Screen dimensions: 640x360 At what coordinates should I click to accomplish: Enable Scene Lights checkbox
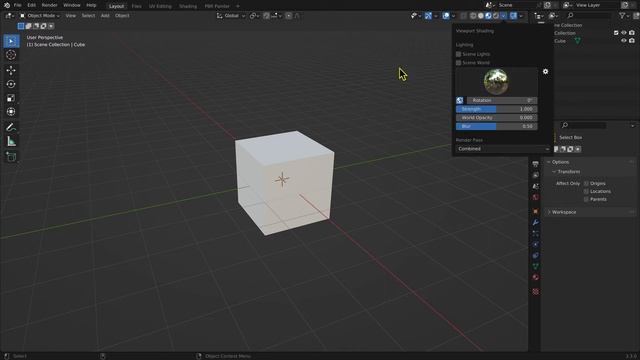point(458,54)
